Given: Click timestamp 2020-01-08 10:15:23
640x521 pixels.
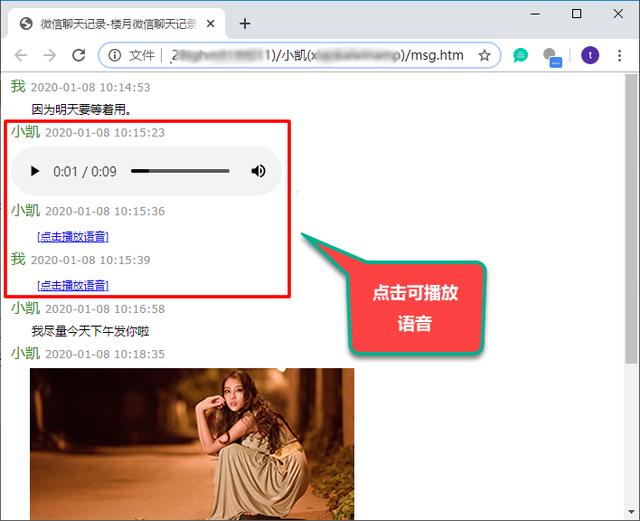Looking at the screenshot, I should [x=105, y=133].
